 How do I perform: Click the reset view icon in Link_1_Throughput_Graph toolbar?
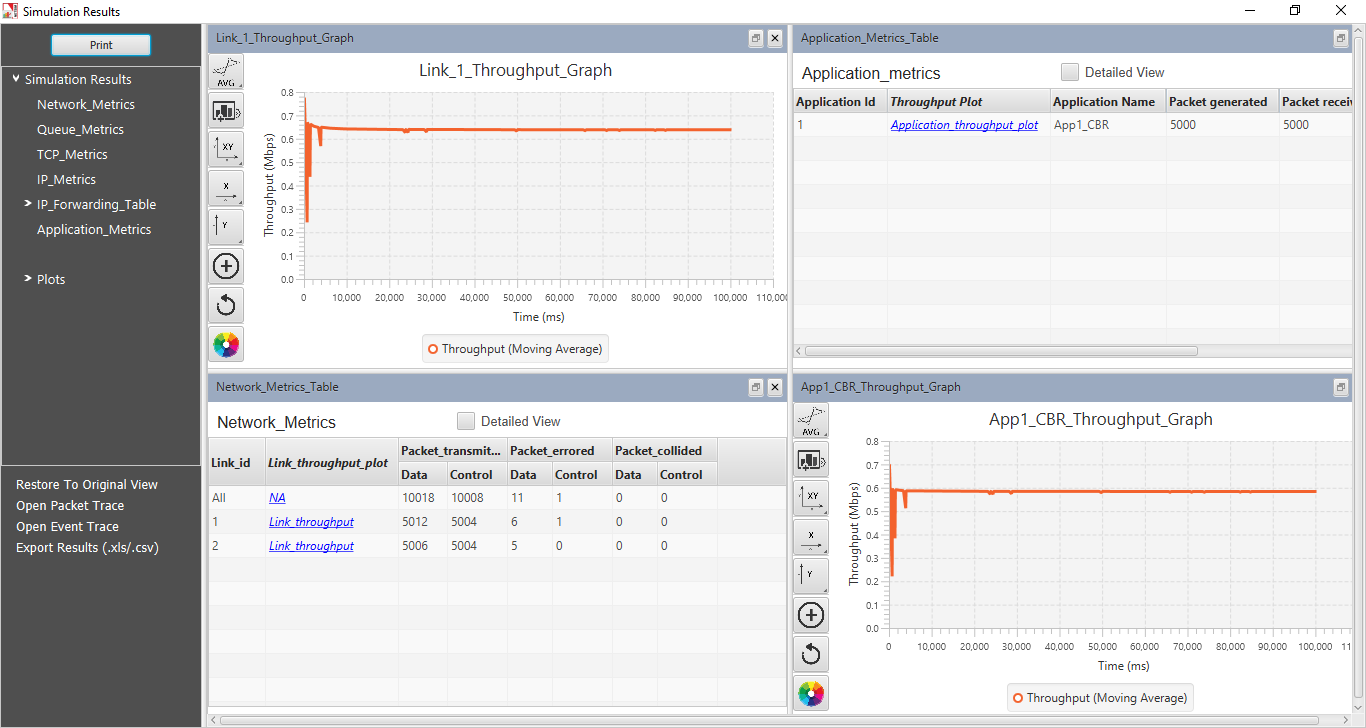226,304
